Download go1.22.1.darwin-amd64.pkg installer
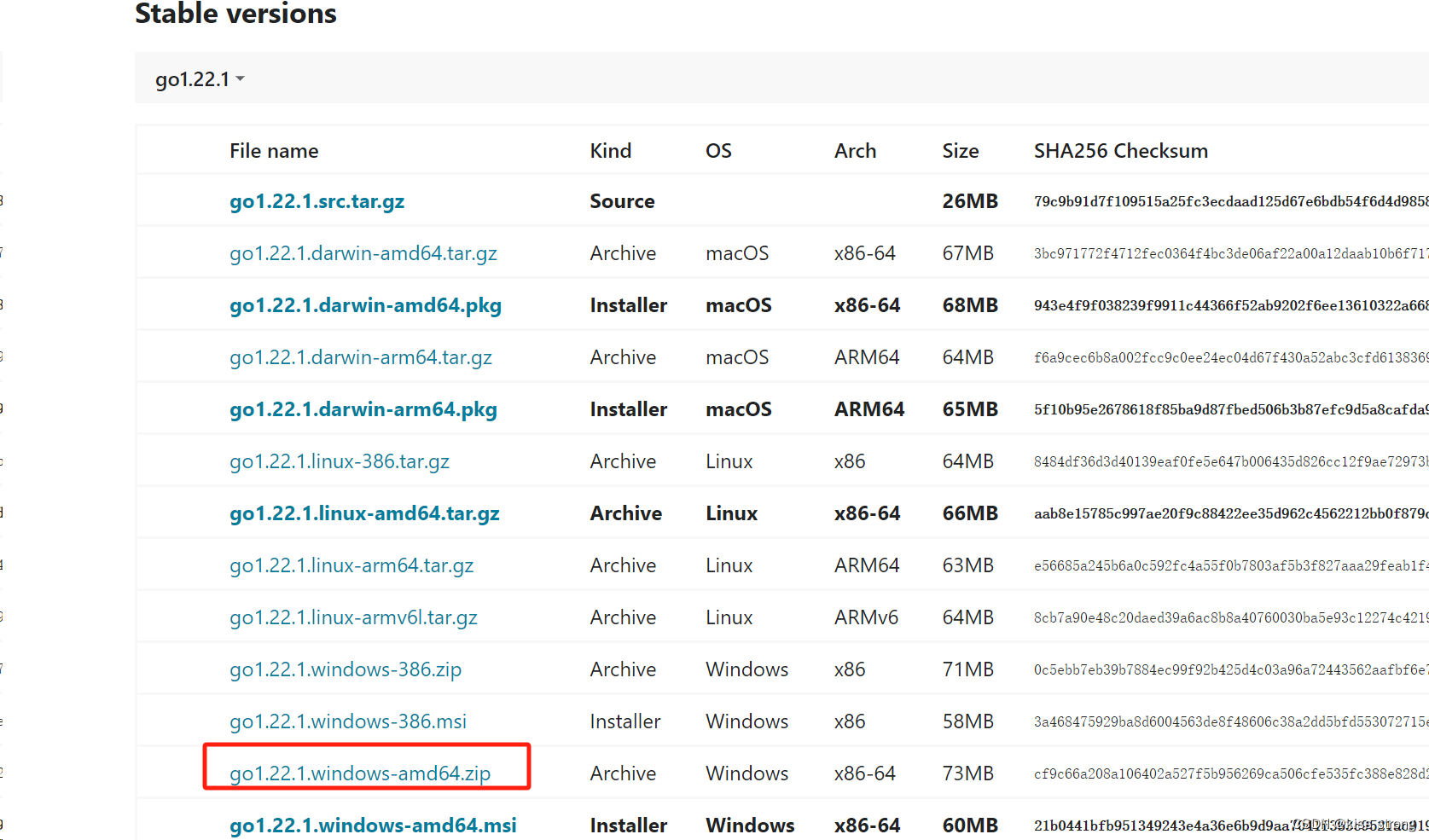Screen dimensions: 1429x840 pos(365,305)
